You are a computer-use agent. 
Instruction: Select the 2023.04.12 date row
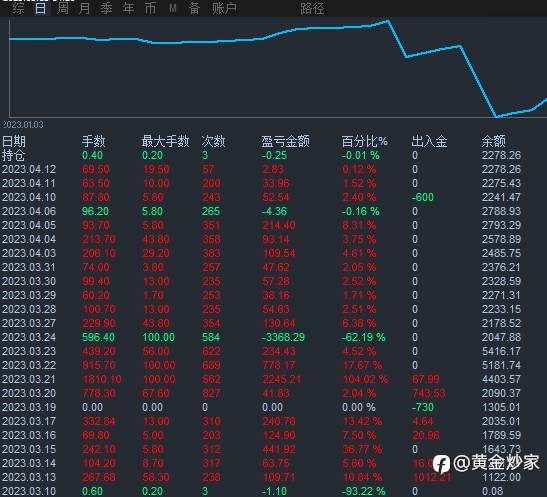29,169
